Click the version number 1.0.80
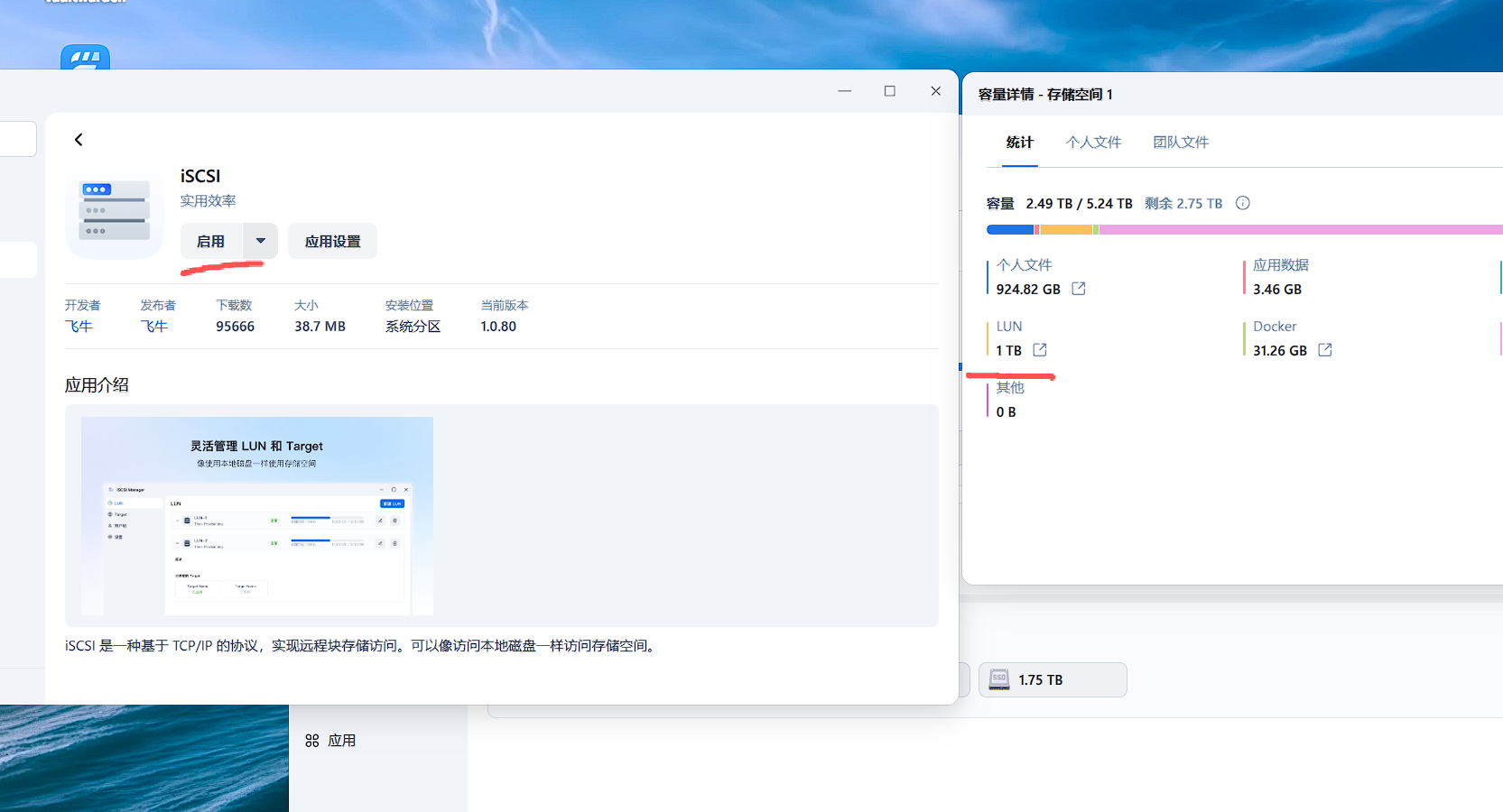Image resolution: width=1503 pixels, height=812 pixels. coord(498,327)
